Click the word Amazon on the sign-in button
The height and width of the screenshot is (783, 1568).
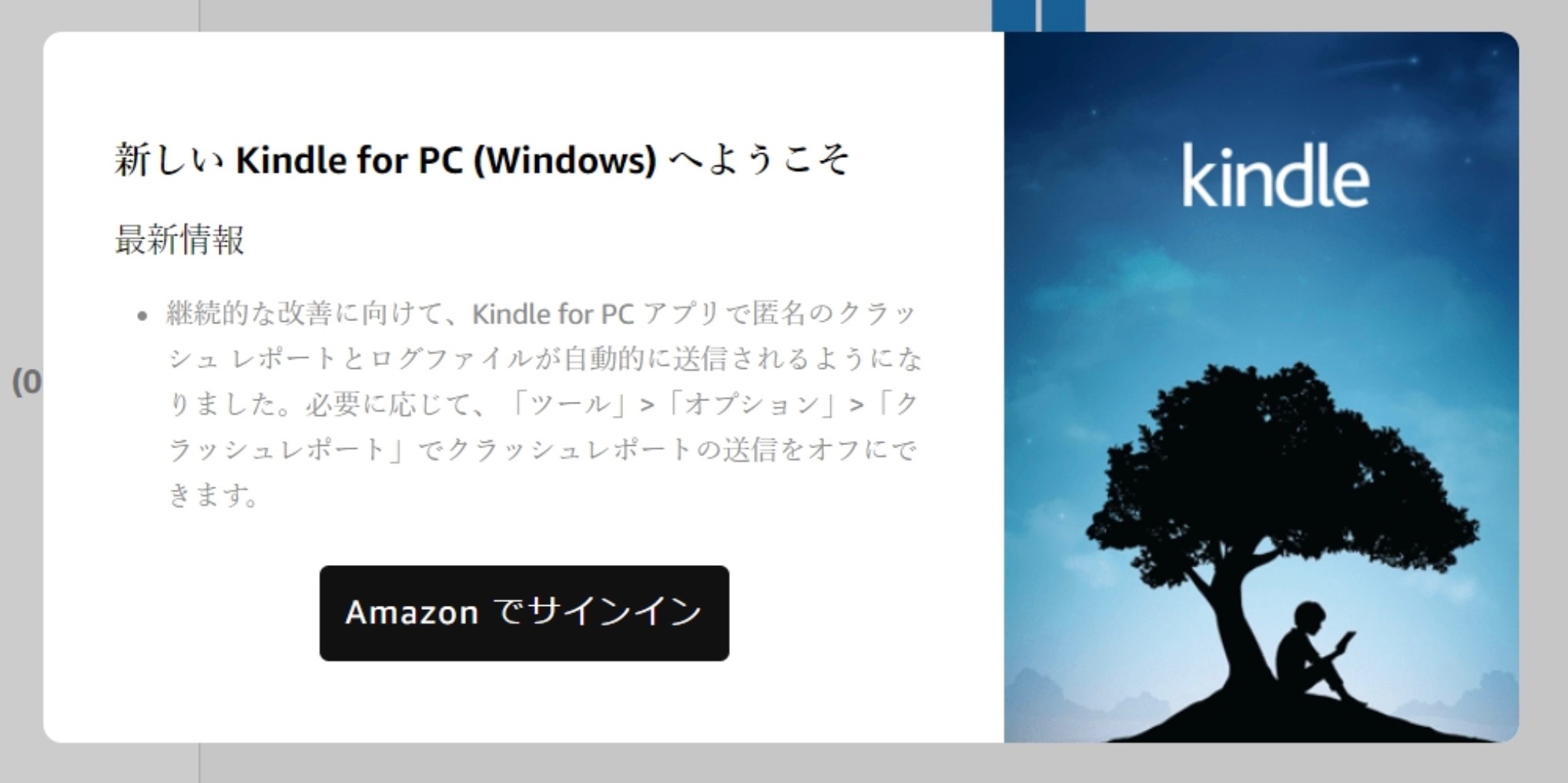[x=412, y=613]
